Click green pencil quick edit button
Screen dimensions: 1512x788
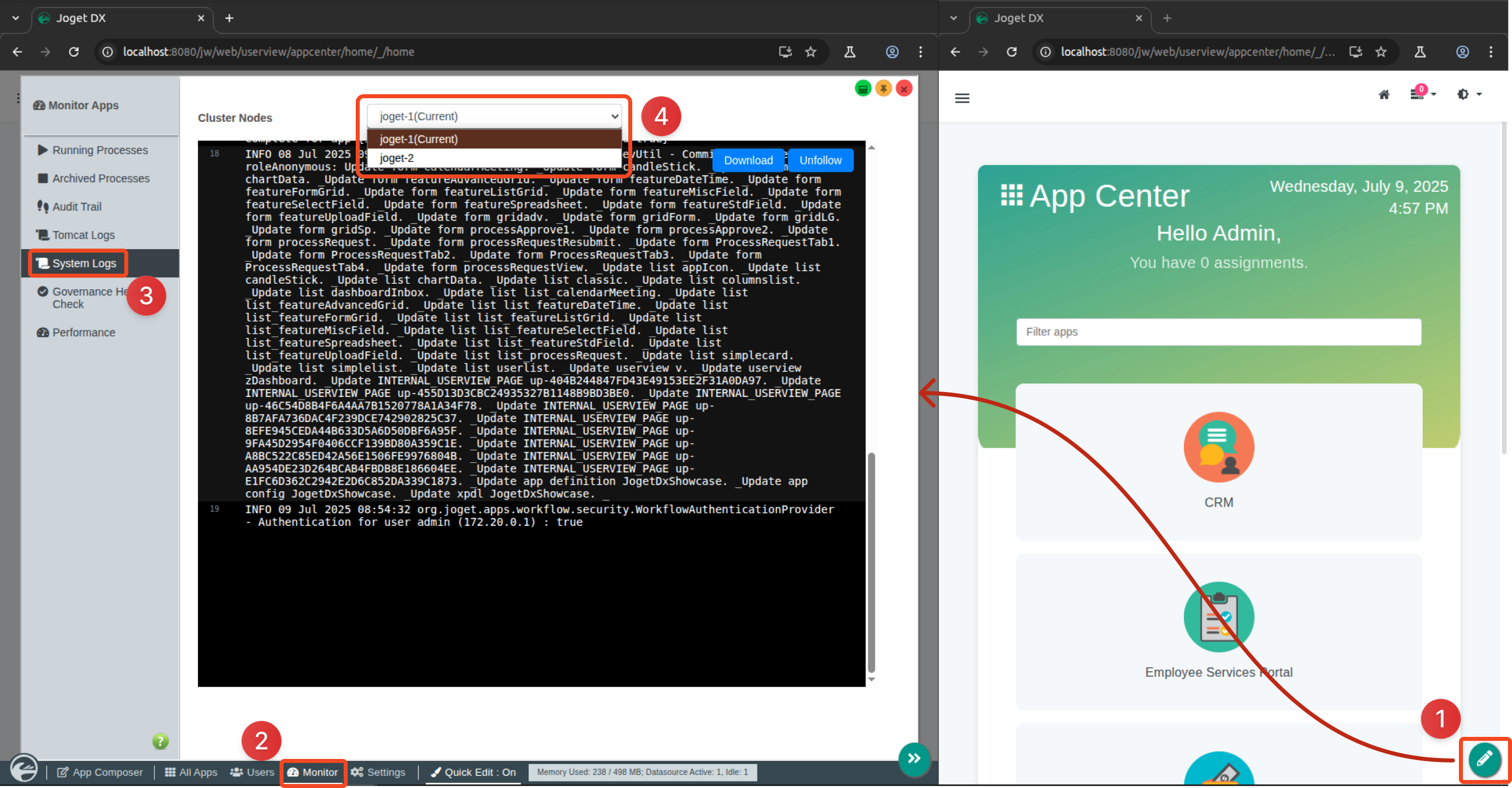[x=1484, y=758]
